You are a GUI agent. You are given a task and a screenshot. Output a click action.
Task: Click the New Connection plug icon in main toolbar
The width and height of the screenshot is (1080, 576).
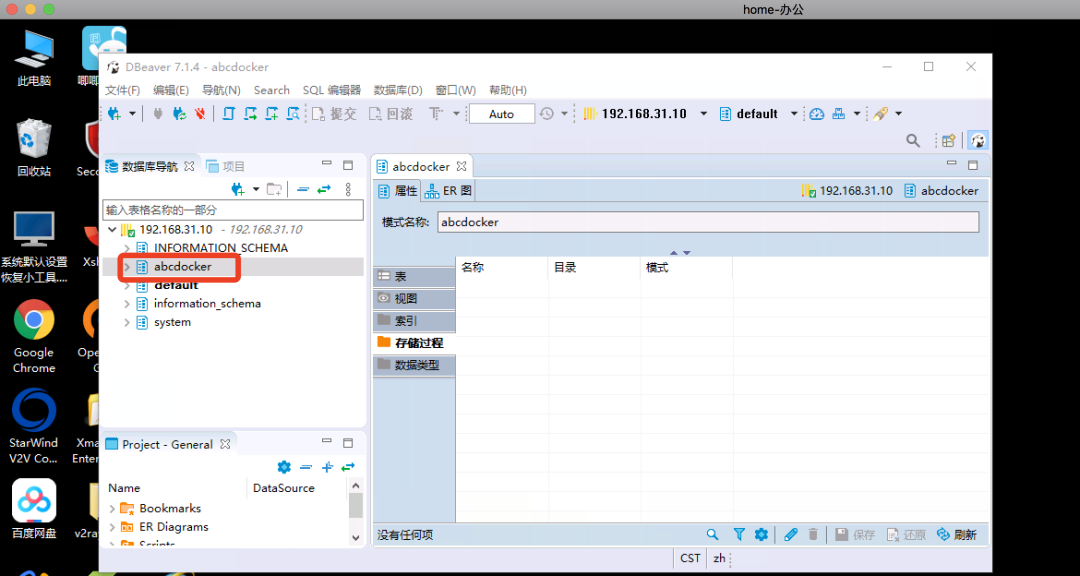114,114
